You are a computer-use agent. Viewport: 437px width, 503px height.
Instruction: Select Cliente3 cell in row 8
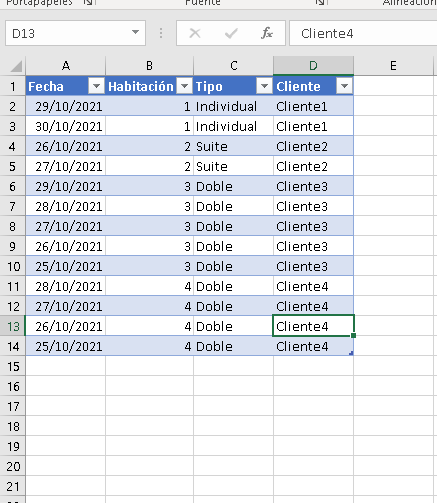pos(313,226)
